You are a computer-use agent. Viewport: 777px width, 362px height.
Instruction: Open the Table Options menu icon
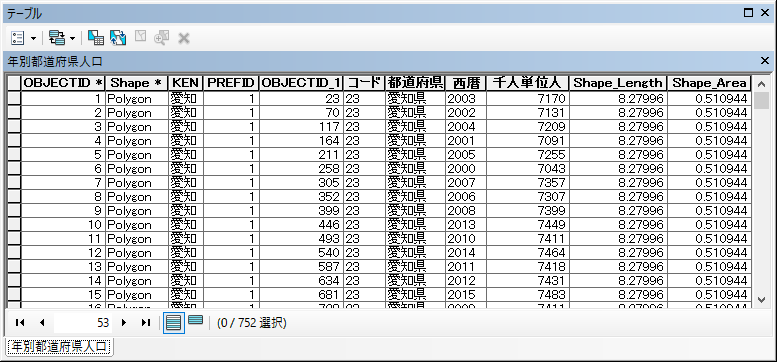coord(17,38)
